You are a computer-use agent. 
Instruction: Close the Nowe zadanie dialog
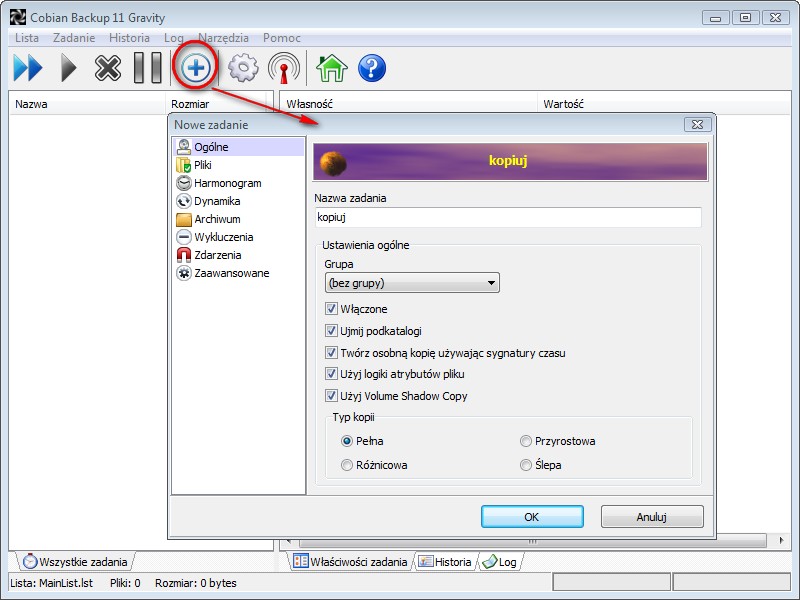pos(697,124)
